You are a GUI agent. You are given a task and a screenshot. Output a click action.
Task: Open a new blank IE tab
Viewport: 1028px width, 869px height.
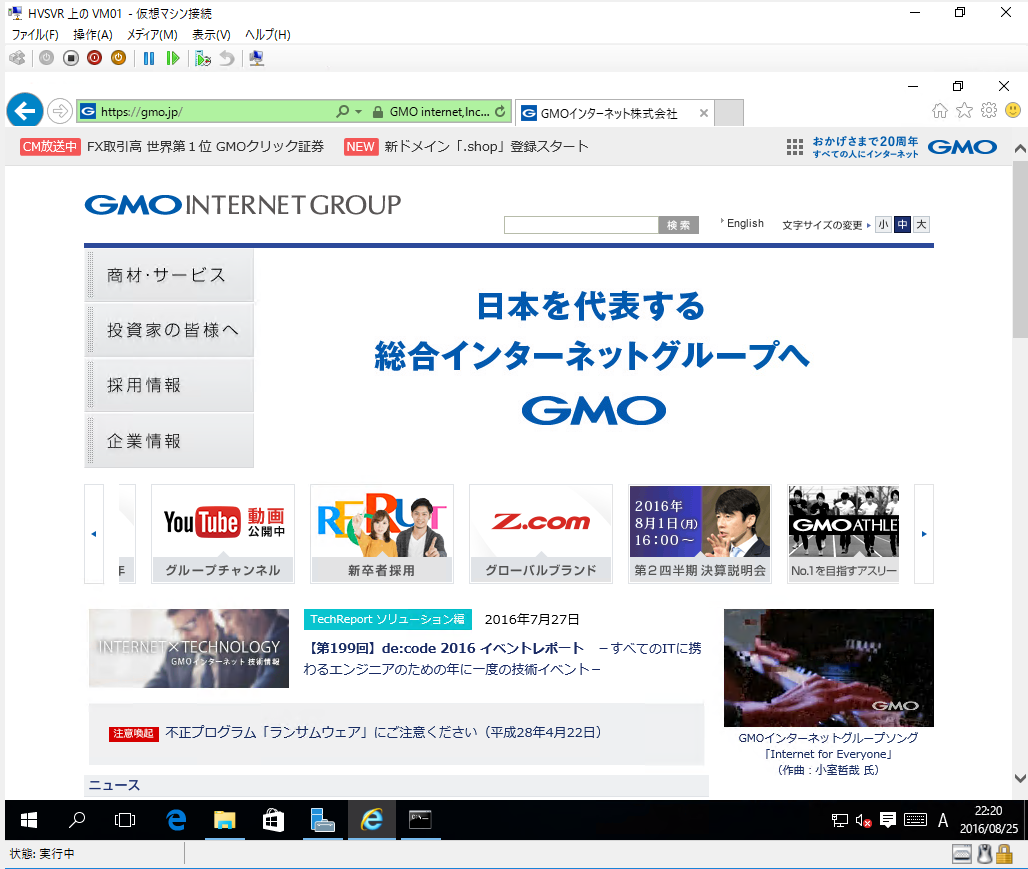click(728, 113)
